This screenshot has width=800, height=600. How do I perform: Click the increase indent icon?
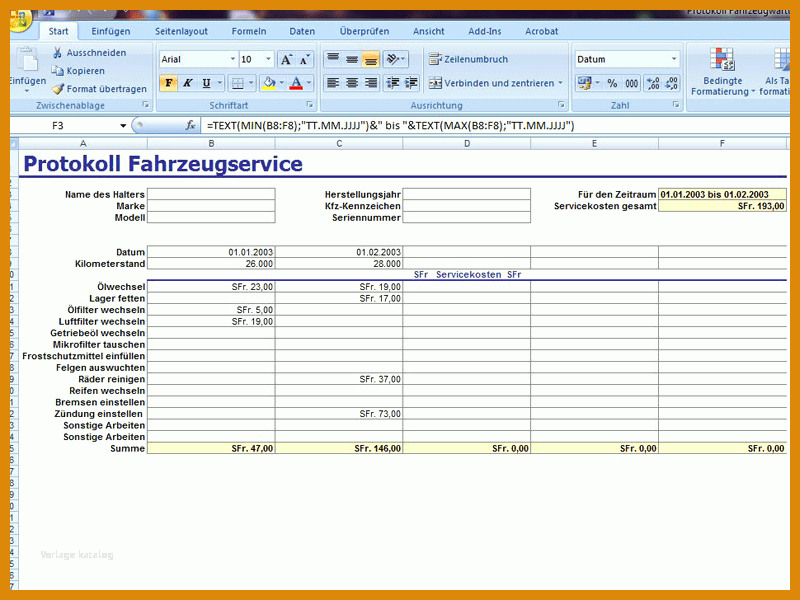[x=411, y=83]
